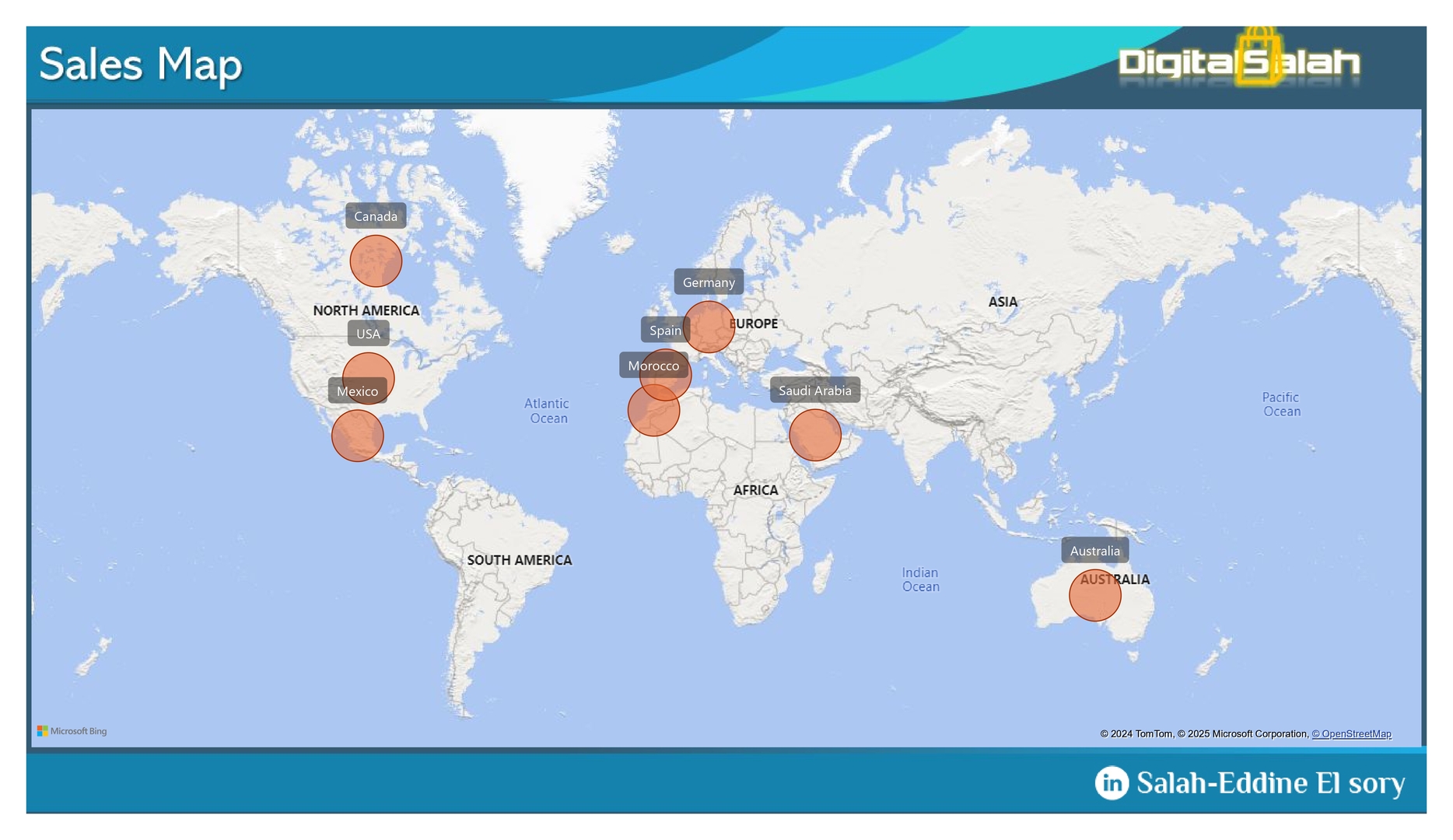1453x840 pixels.
Task: Click the Saudi Arabia sales bubble
Action: coord(815,436)
